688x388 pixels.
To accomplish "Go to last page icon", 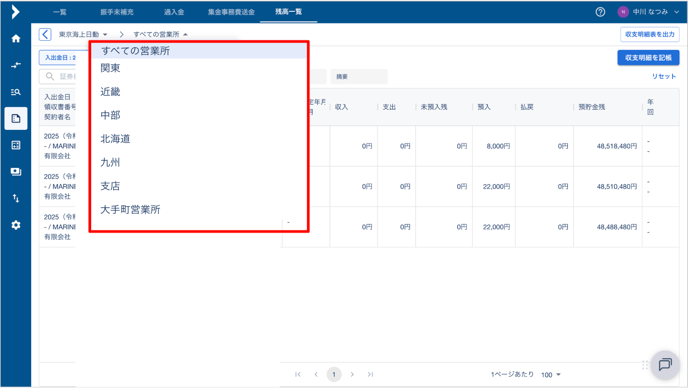I will tap(370, 374).
